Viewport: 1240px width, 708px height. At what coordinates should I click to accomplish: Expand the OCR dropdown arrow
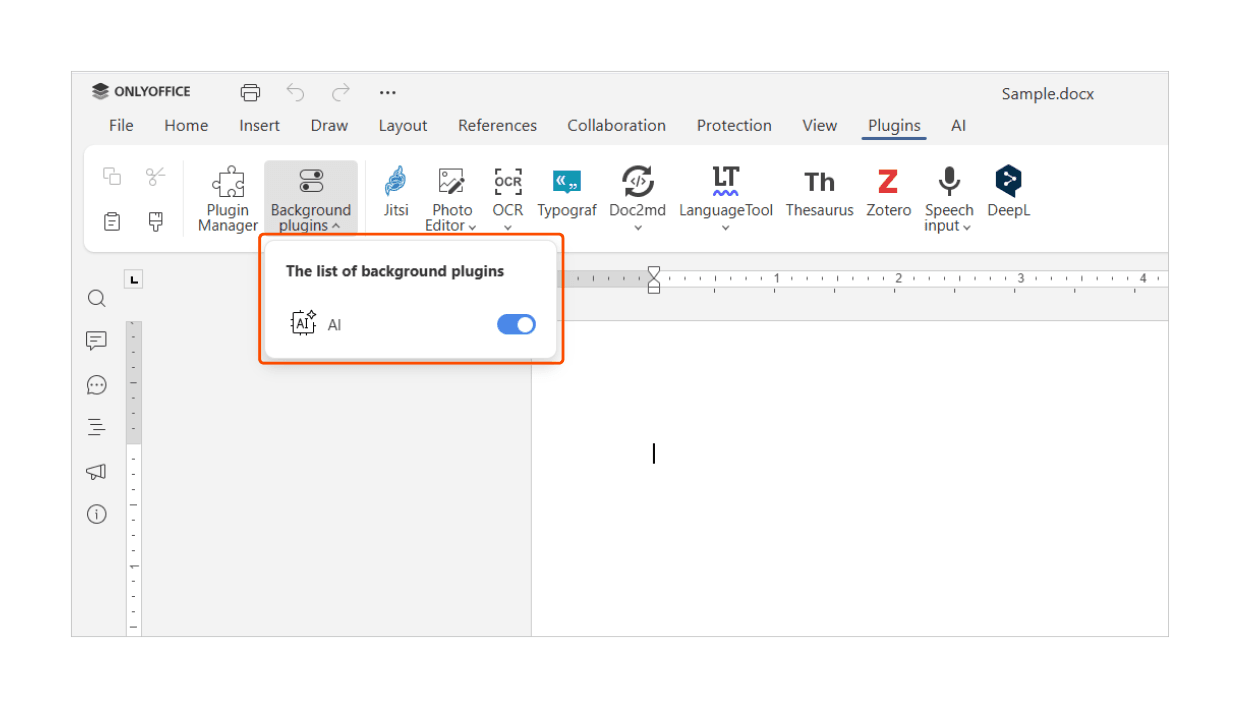pyautogui.click(x=508, y=227)
